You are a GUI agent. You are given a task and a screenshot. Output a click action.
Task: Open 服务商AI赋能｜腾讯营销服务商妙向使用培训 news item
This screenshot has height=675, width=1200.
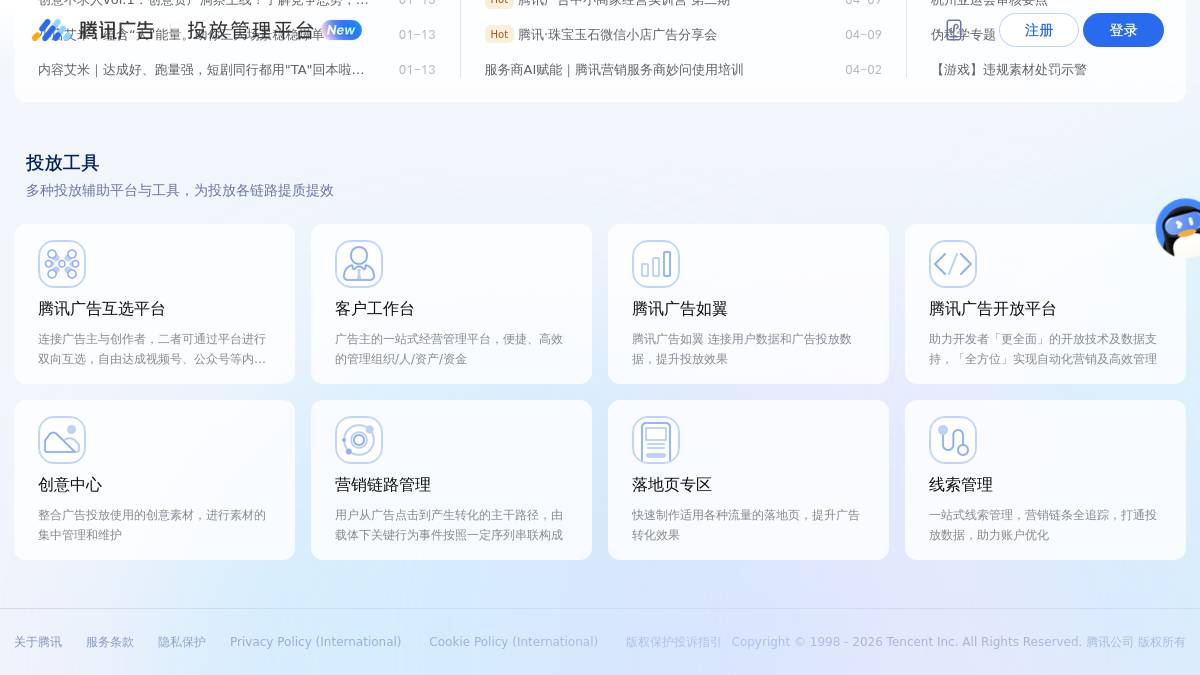tap(613, 69)
